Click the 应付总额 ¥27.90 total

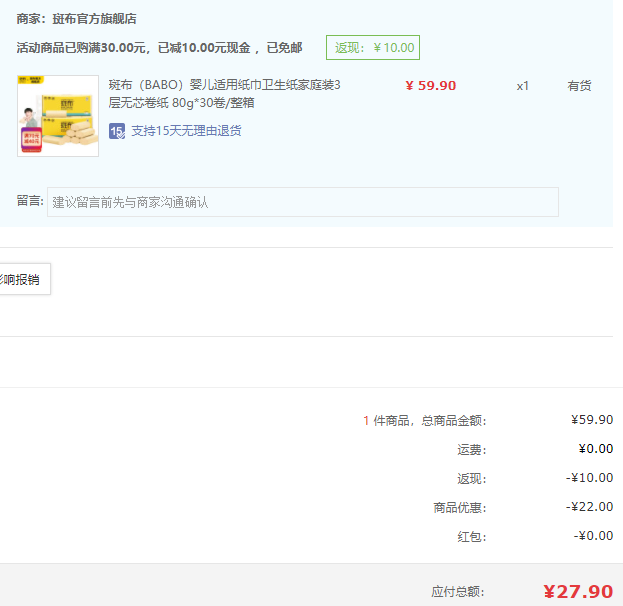coord(578,591)
